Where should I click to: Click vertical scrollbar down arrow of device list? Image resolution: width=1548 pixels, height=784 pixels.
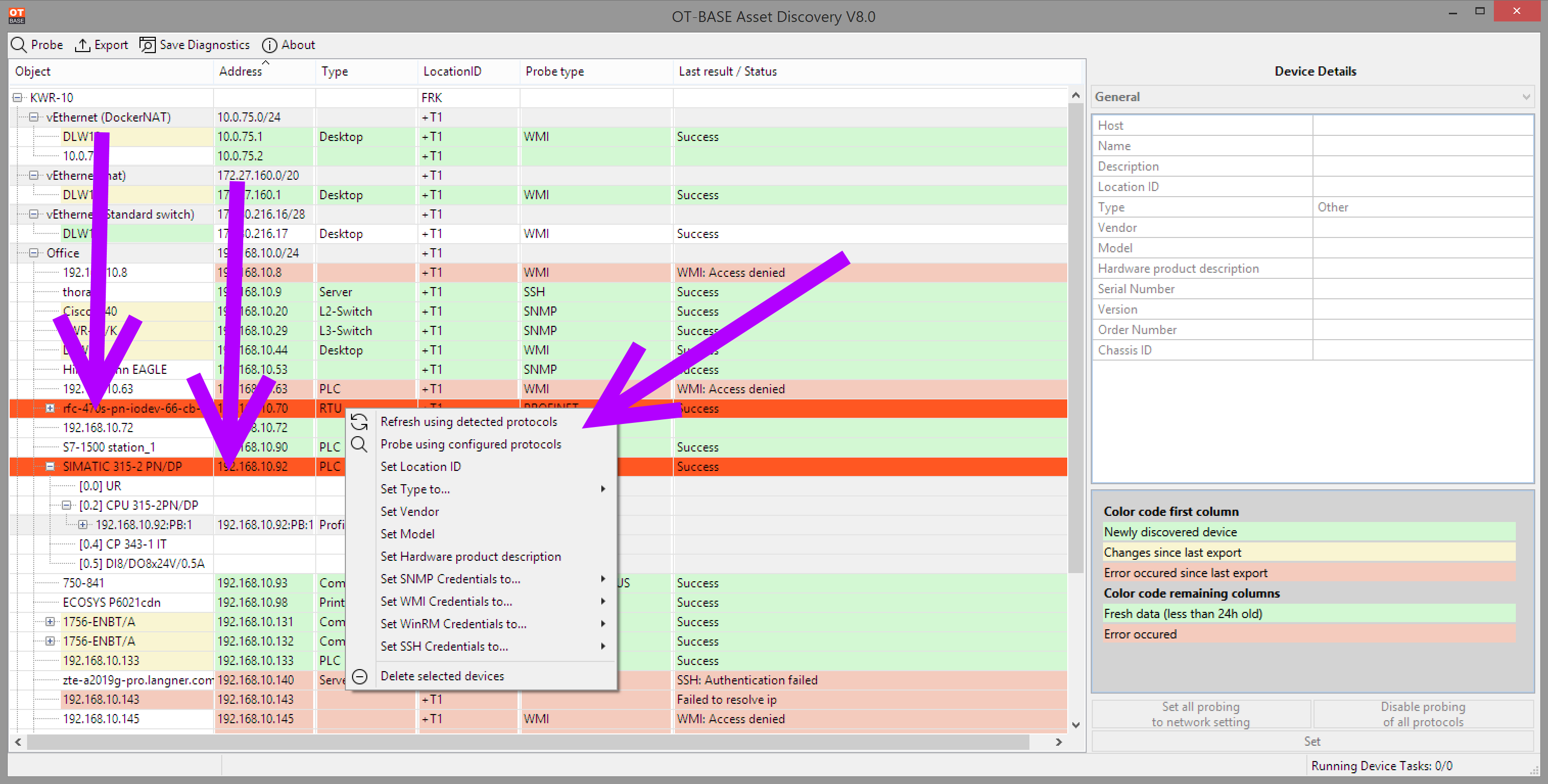coord(1075,725)
